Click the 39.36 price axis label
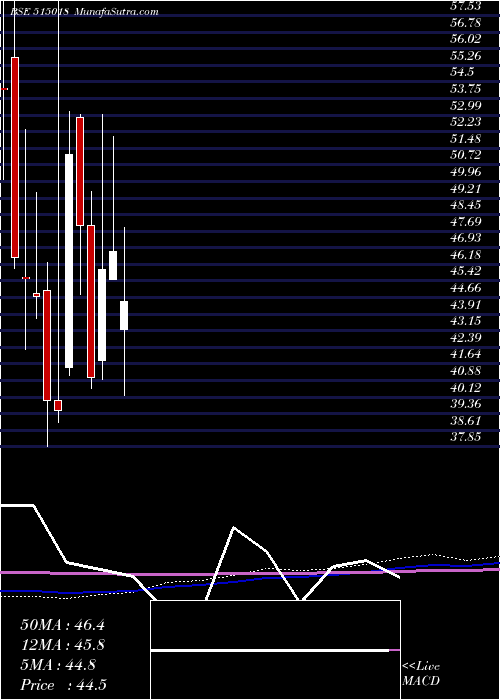This screenshot has width=500, height=700. click(x=466, y=404)
